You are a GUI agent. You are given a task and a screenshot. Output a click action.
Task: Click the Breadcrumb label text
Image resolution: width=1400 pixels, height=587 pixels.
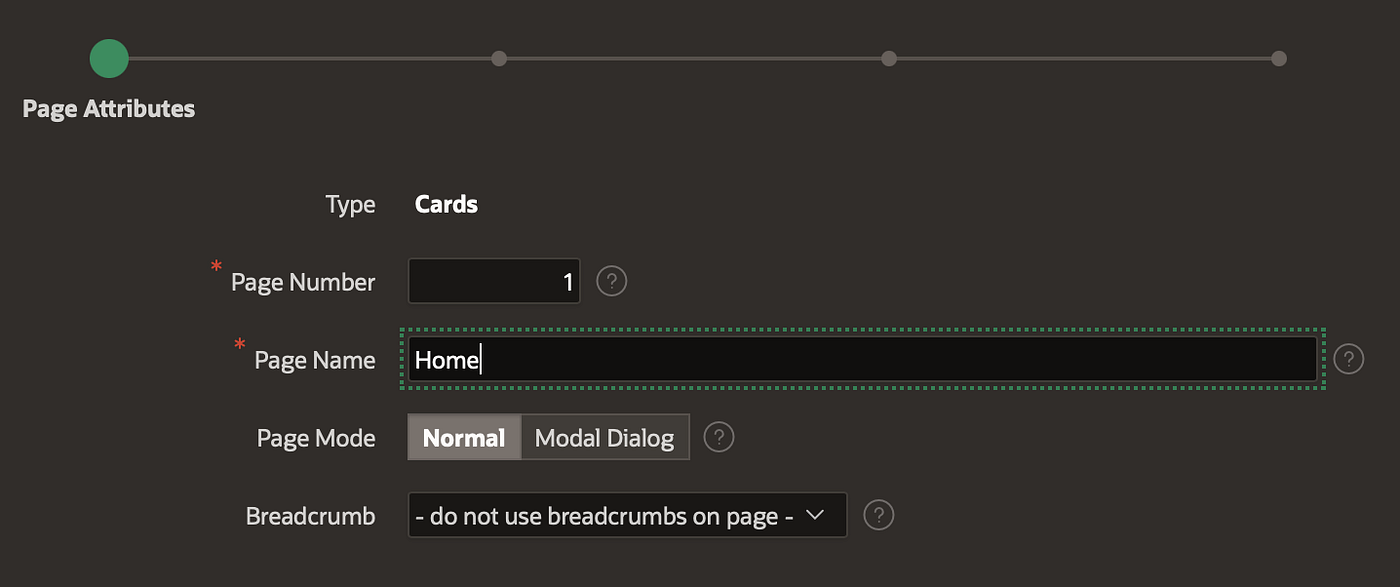311,516
